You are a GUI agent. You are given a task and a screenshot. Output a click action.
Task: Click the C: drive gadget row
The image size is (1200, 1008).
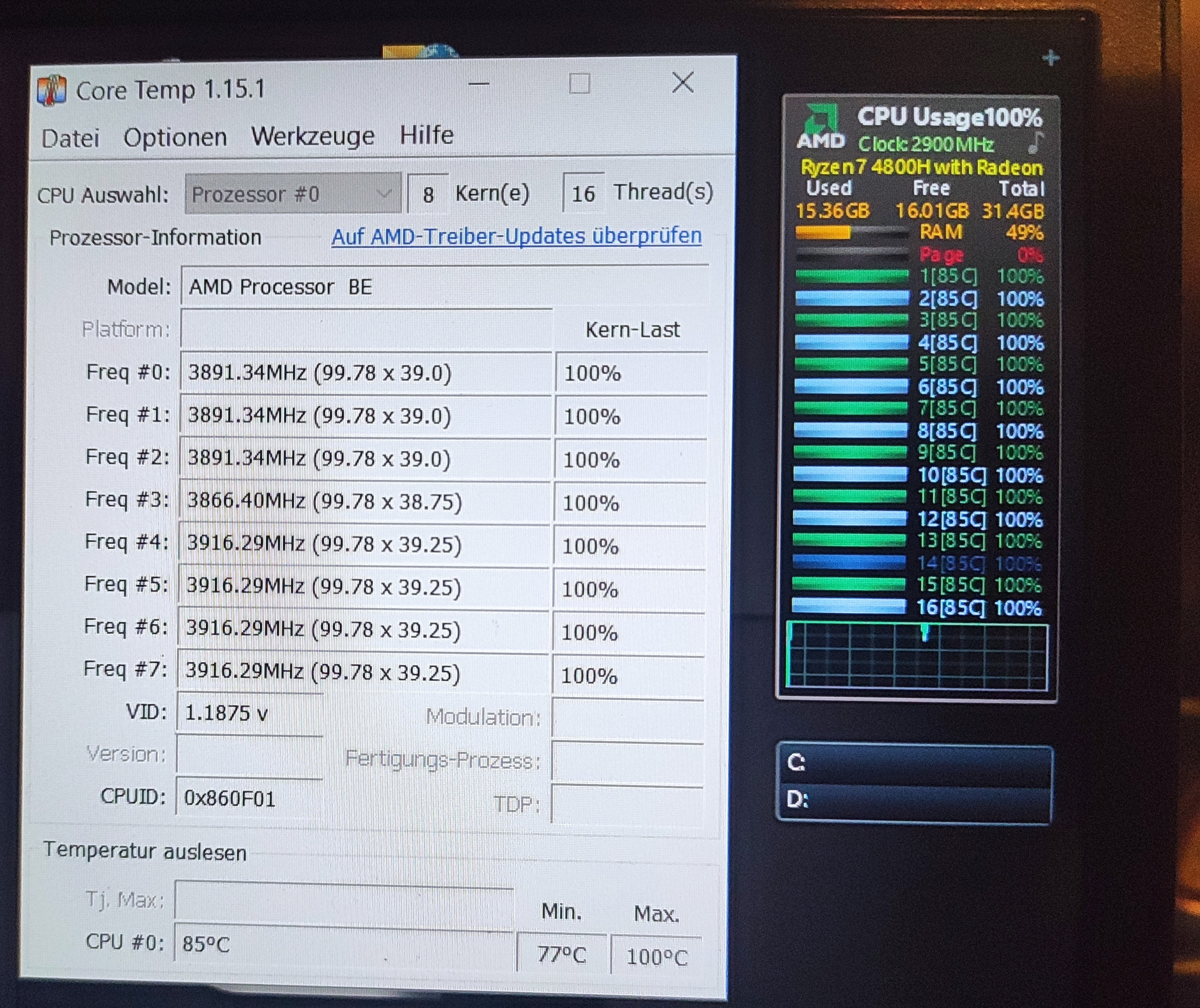(x=914, y=763)
